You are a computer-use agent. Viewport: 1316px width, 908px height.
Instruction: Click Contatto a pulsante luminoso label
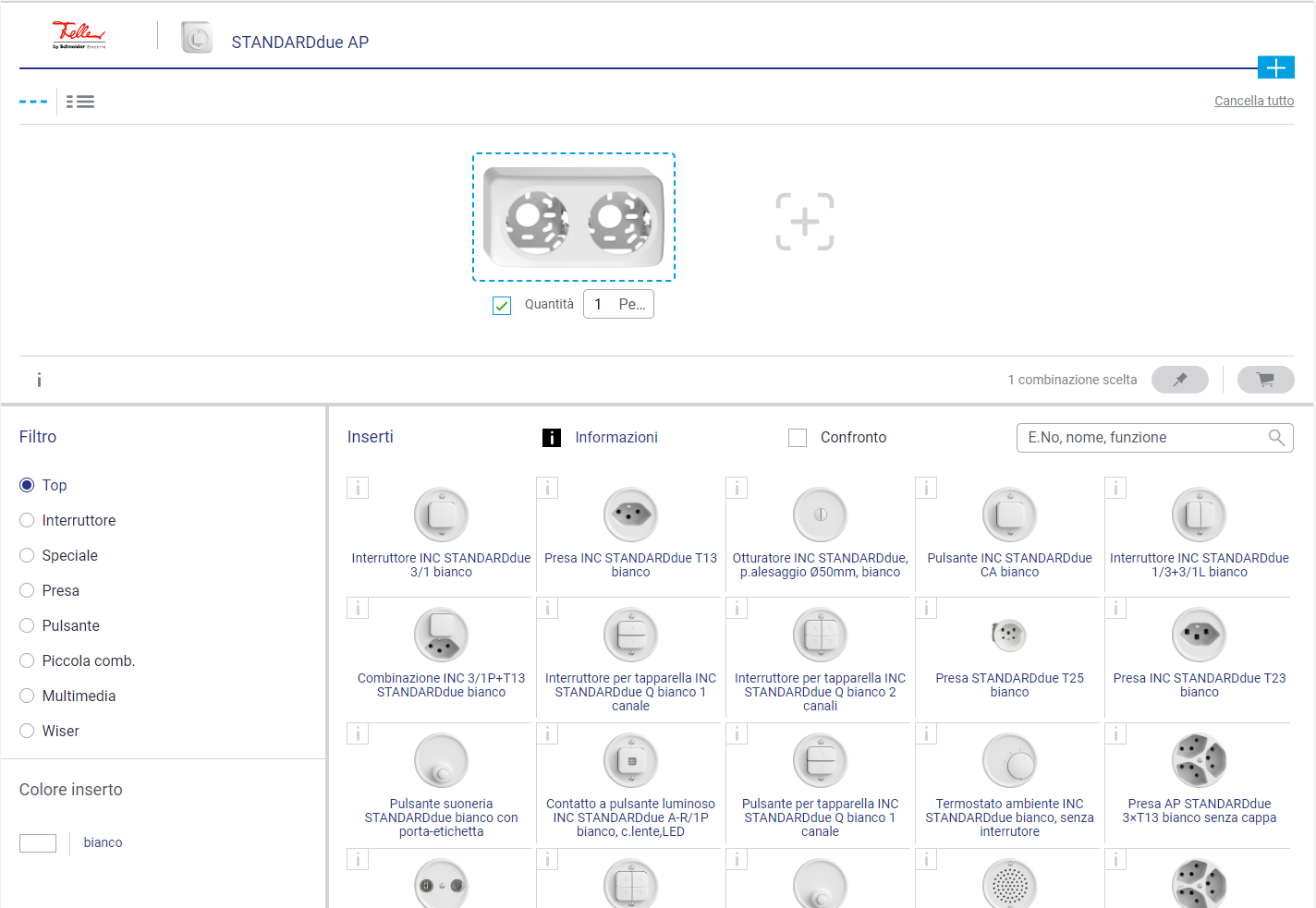click(631, 817)
